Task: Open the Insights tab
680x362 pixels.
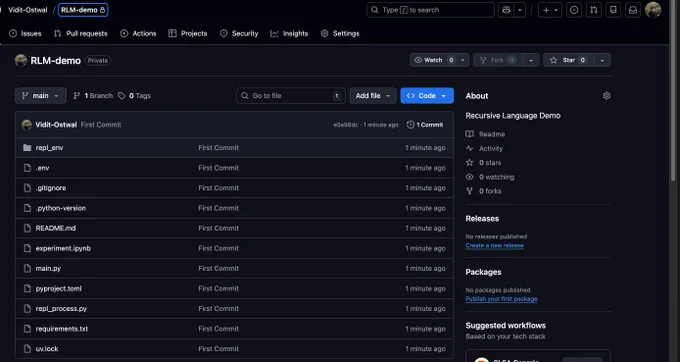Action: click(289, 33)
